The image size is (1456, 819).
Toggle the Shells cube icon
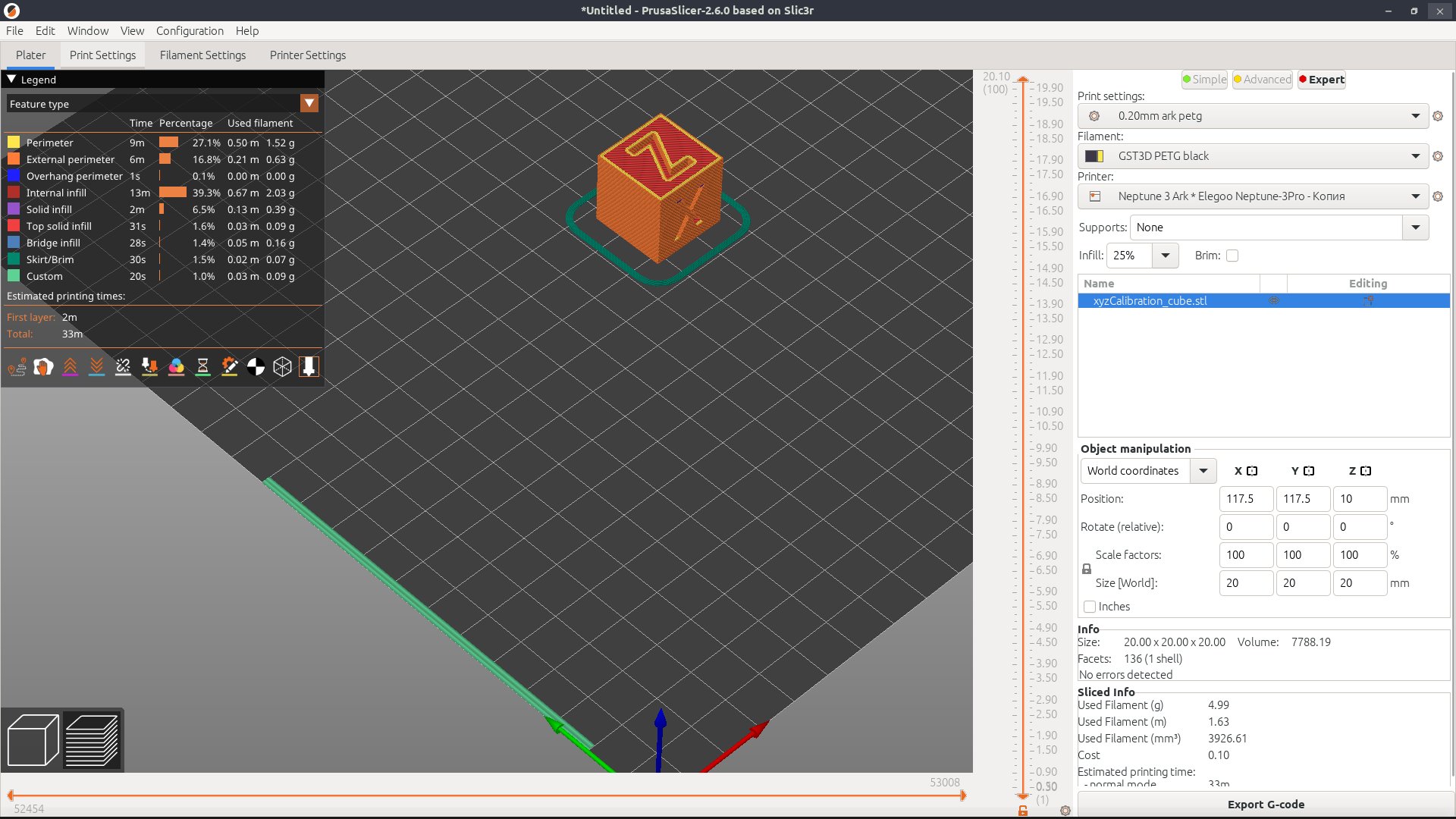[282, 367]
